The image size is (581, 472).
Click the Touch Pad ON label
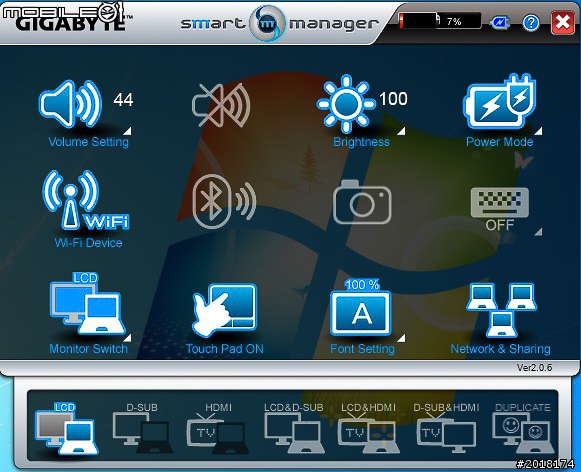(225, 349)
